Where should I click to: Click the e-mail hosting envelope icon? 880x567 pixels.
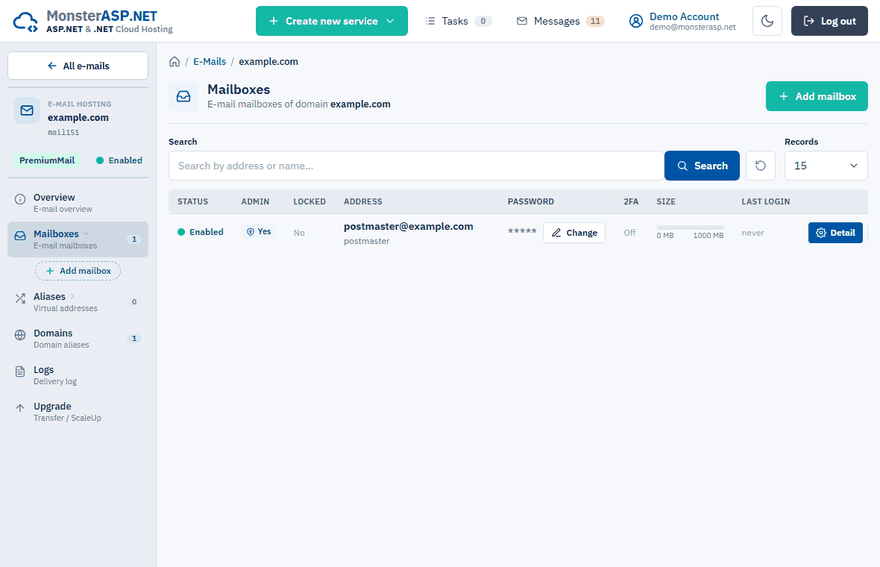27,111
